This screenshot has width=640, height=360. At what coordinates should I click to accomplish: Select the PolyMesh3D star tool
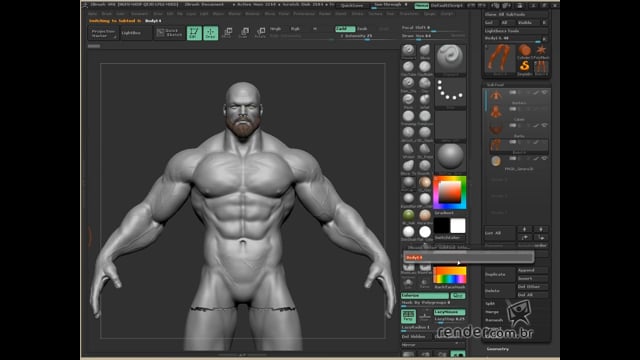point(541,51)
